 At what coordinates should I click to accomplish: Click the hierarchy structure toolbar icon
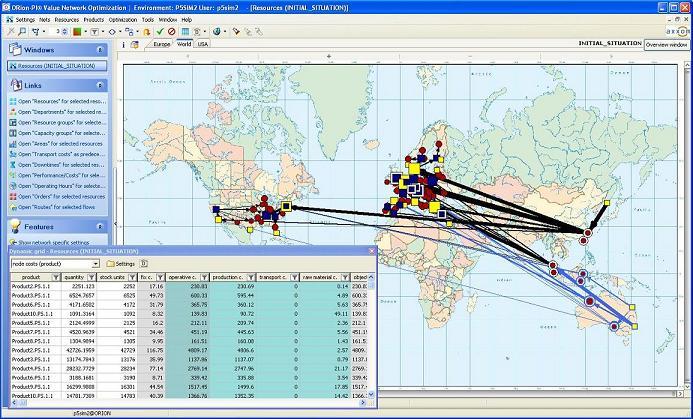point(129,32)
